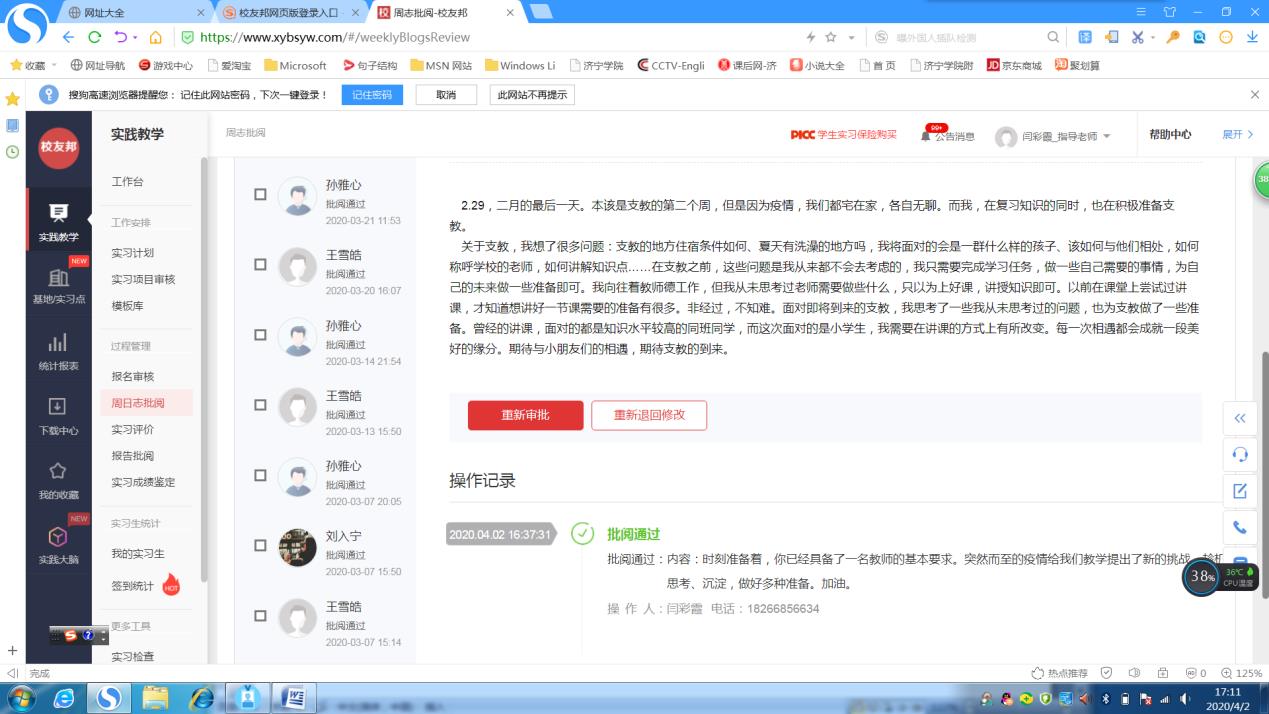The height and width of the screenshot is (714, 1269).
Task: Click the red 重新审批 button
Action: pyautogui.click(x=525, y=415)
